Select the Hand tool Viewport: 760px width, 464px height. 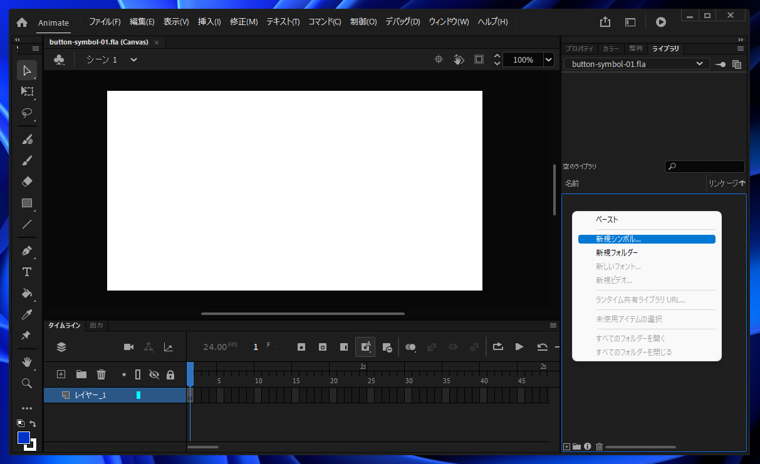click(x=27, y=362)
